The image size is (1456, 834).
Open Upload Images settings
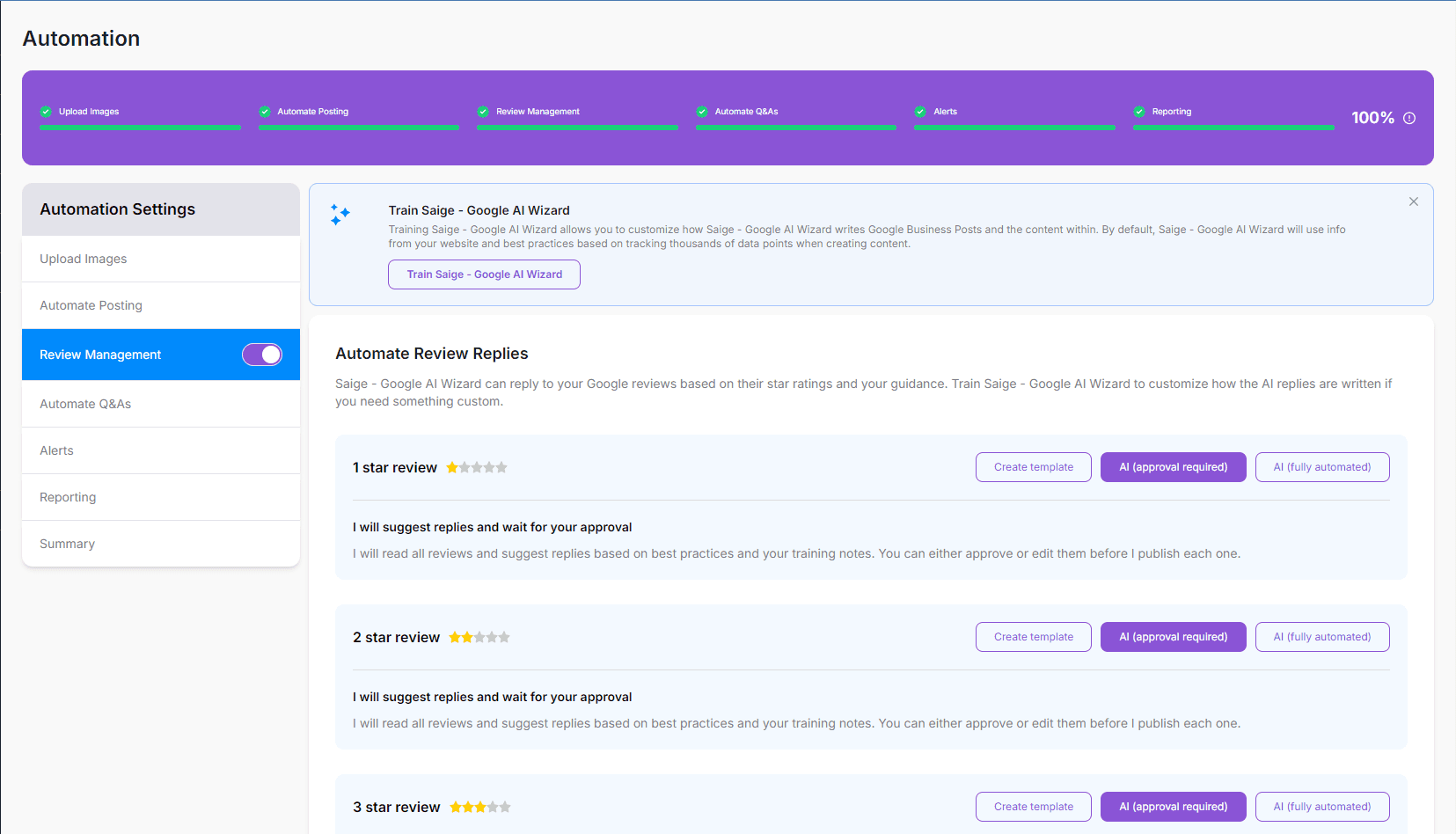tap(161, 259)
